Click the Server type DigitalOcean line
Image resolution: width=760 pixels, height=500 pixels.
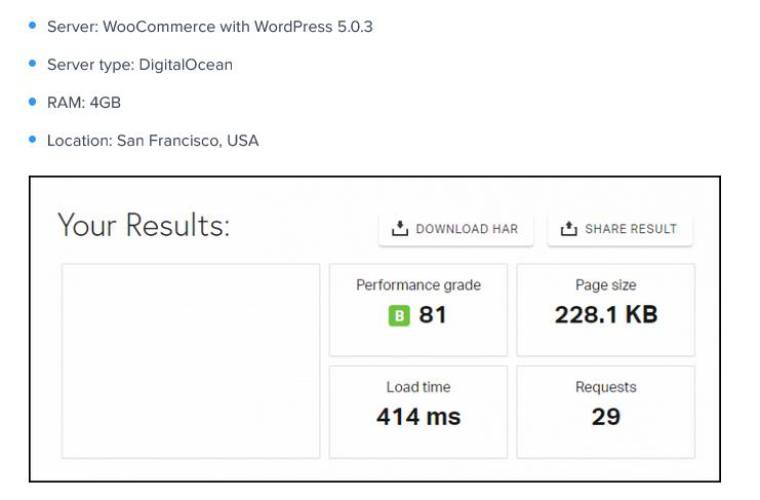(139, 65)
